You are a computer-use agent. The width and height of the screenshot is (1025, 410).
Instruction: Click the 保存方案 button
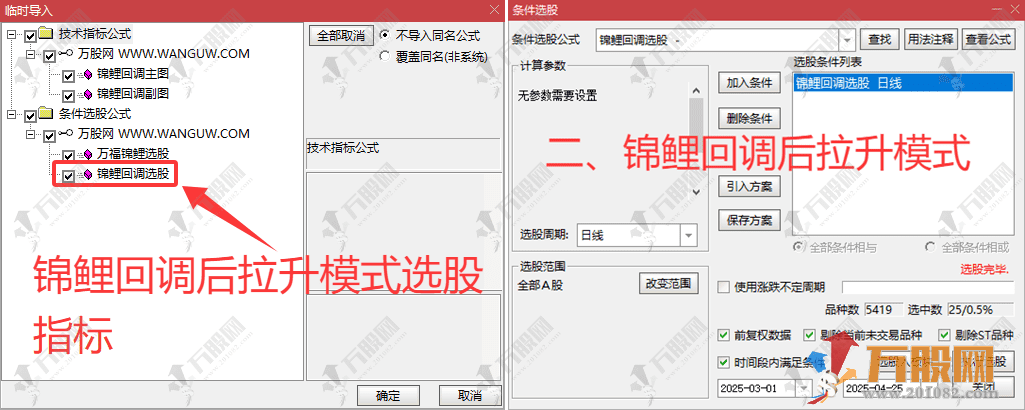click(749, 220)
